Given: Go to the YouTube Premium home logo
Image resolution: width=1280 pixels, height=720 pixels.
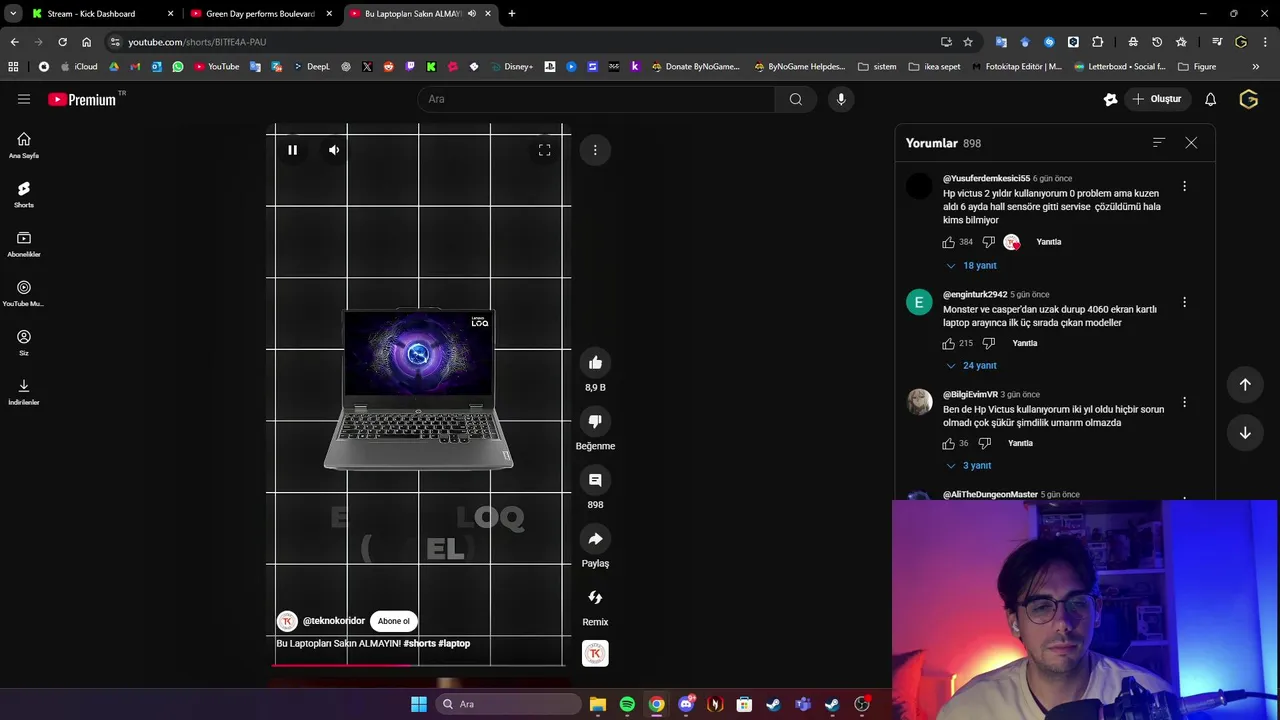Looking at the screenshot, I should point(84,99).
